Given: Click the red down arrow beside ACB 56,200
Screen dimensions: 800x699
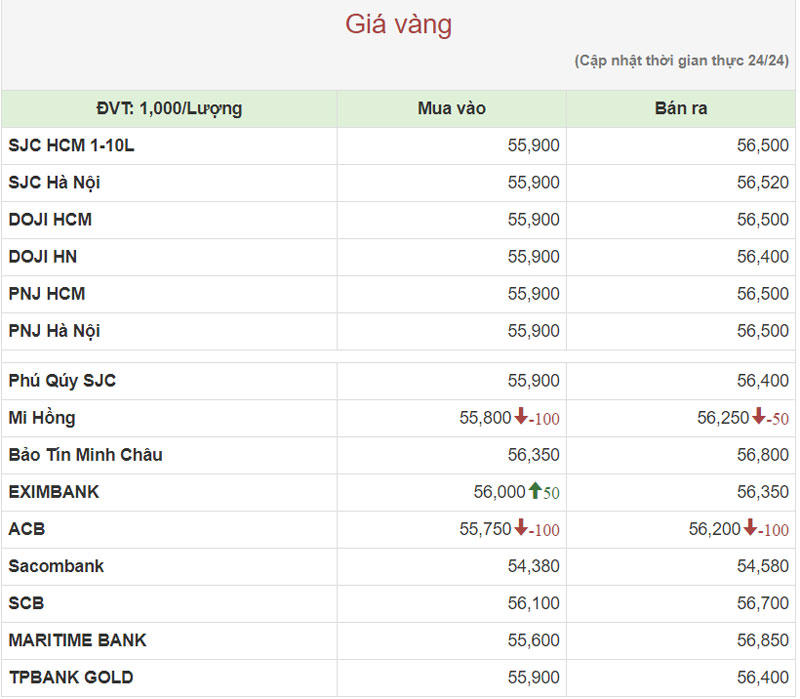Looking at the screenshot, I should click(750, 529).
